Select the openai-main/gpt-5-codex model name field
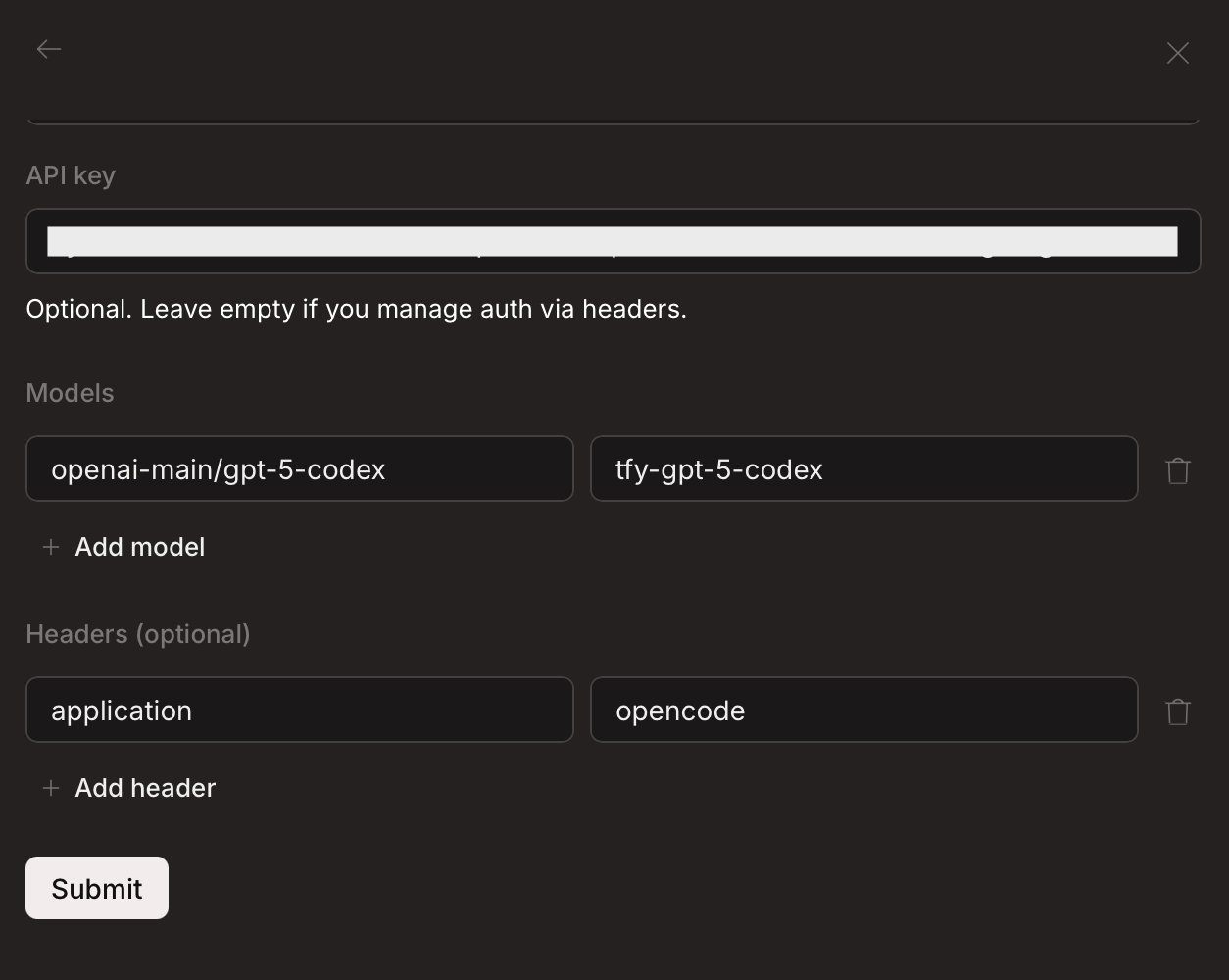The width and height of the screenshot is (1229, 980). tap(299, 468)
